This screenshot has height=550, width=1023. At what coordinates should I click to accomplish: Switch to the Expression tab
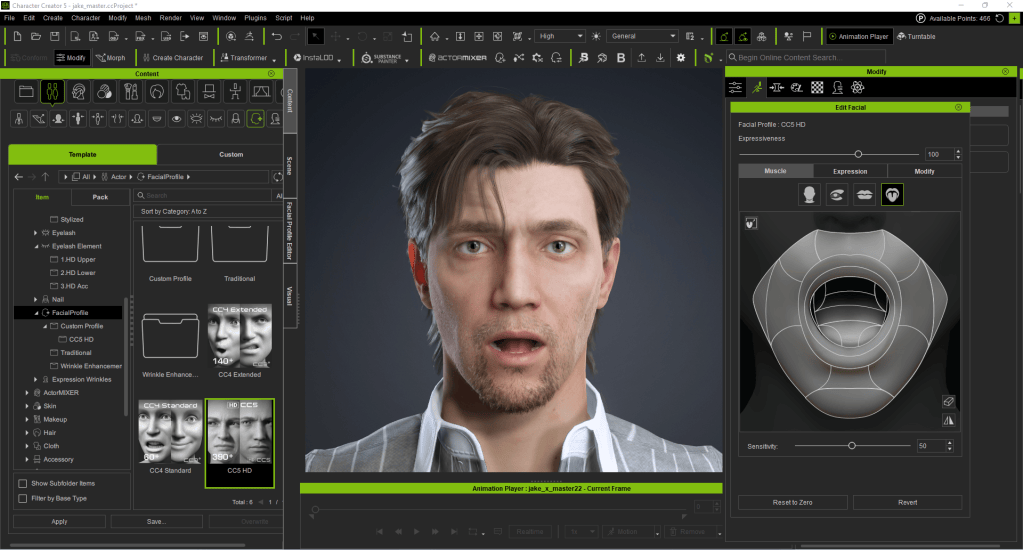[x=850, y=171]
